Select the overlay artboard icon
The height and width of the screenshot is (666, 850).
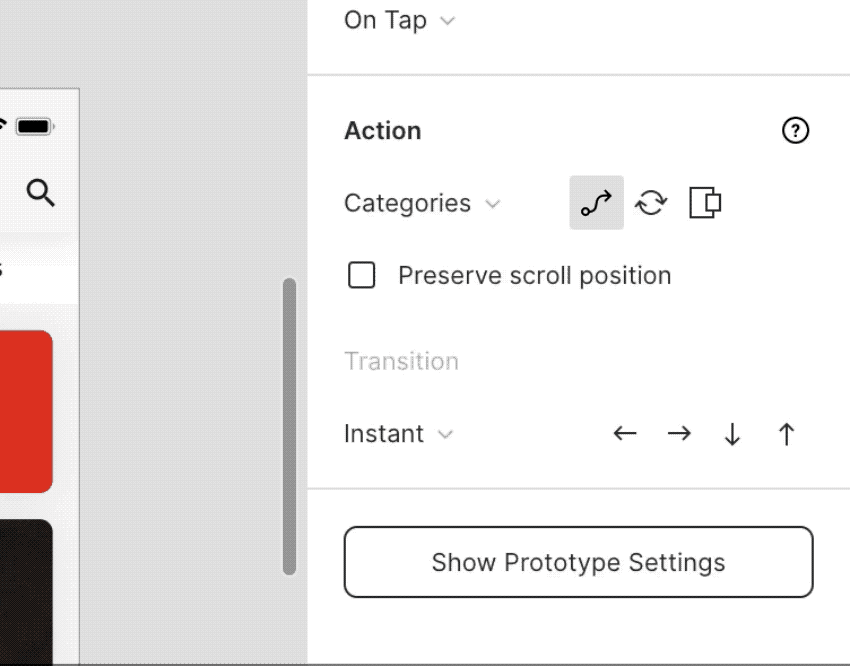(705, 203)
